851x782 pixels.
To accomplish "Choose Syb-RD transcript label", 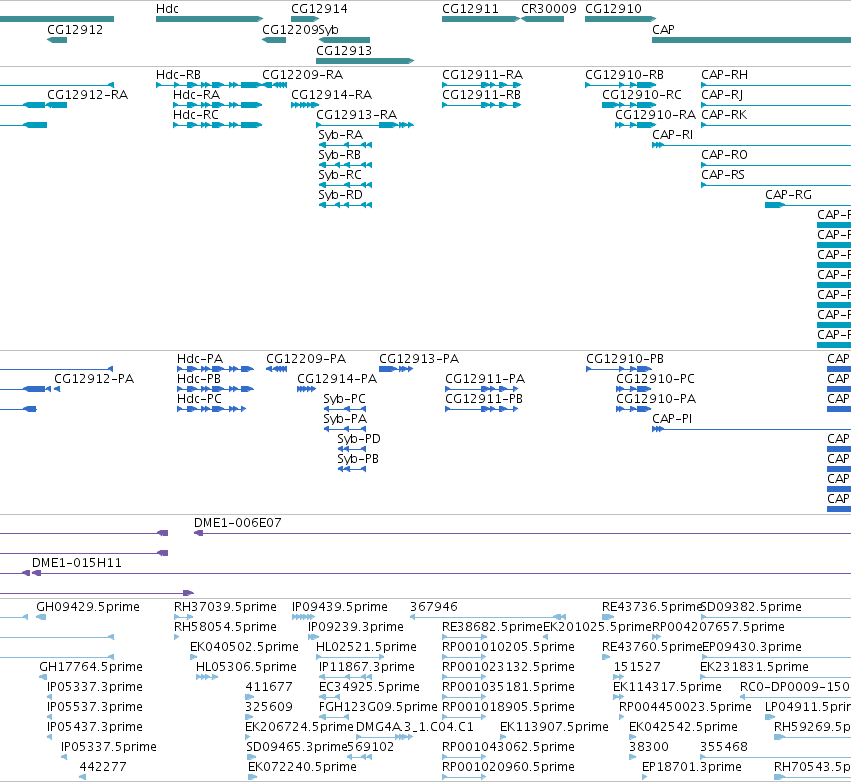I will [x=340, y=195].
